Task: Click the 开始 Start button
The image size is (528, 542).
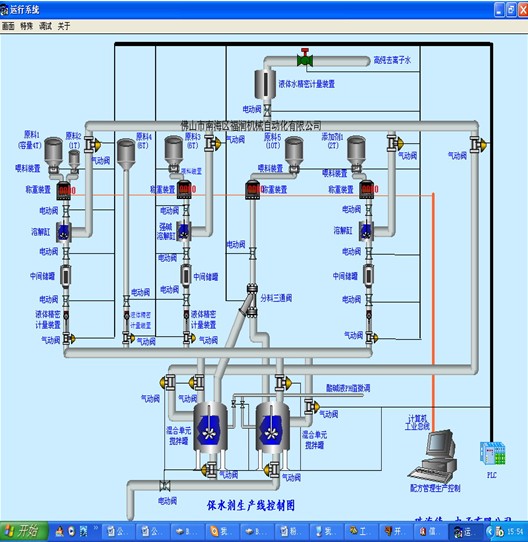Action: (23, 531)
